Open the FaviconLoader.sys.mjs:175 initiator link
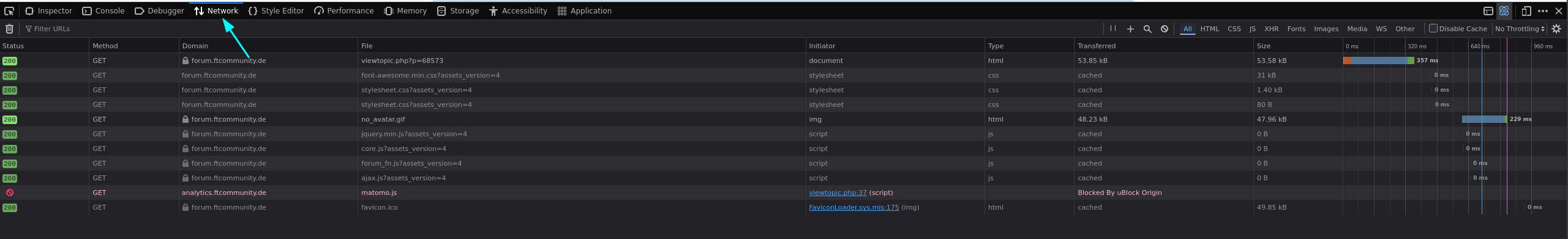1568x239 pixels. (853, 207)
